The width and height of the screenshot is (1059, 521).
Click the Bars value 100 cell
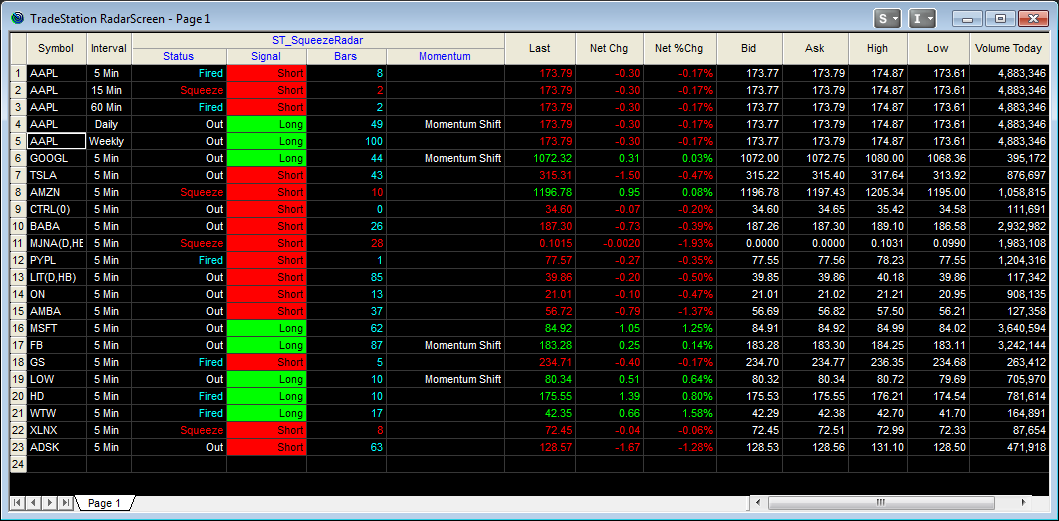[x=346, y=141]
